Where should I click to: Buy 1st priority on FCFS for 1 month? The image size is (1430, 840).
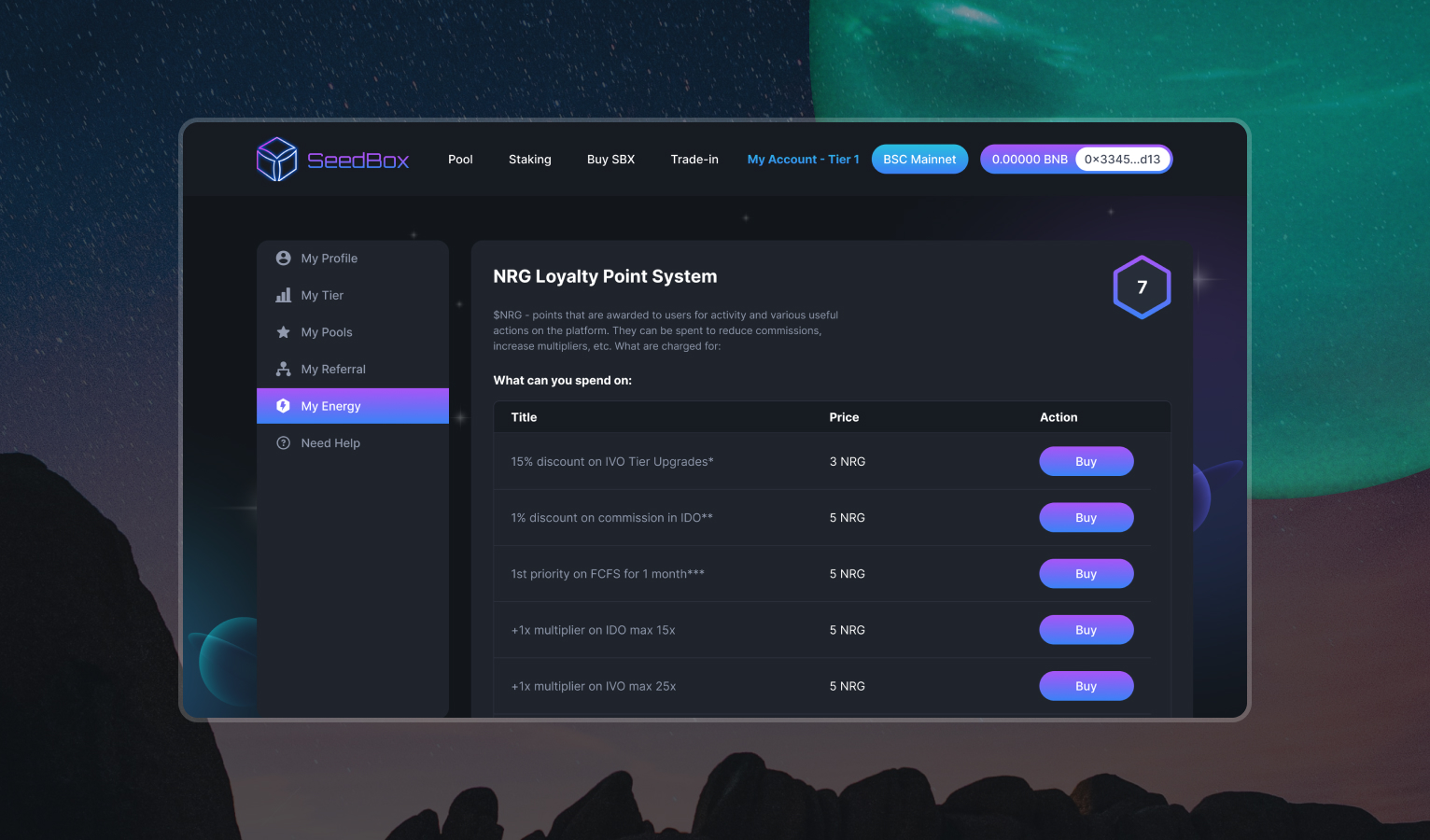tap(1086, 574)
